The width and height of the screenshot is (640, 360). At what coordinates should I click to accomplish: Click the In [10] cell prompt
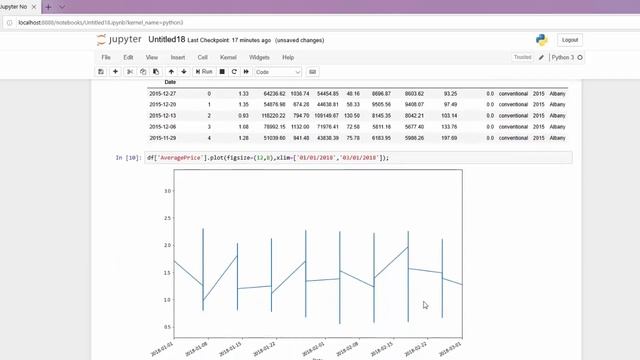pos(128,158)
